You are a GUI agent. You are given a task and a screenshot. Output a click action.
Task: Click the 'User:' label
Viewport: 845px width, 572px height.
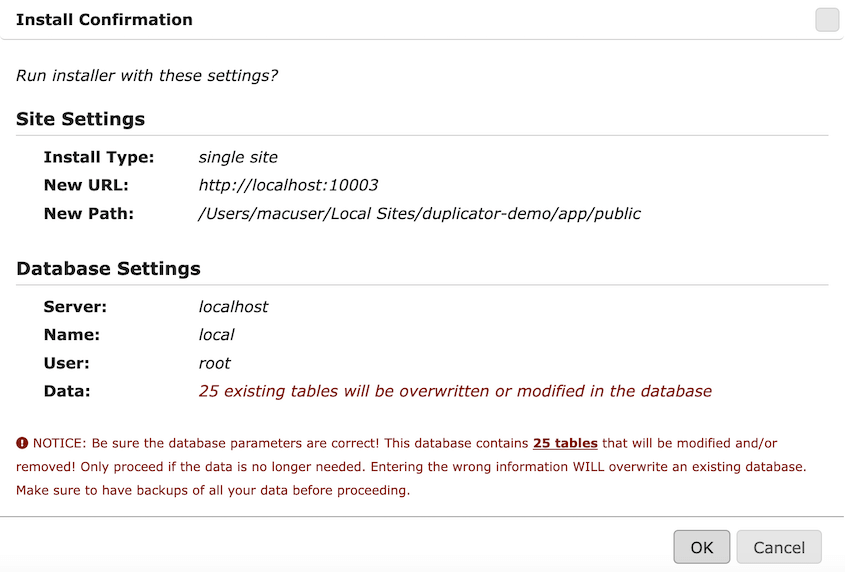point(67,363)
